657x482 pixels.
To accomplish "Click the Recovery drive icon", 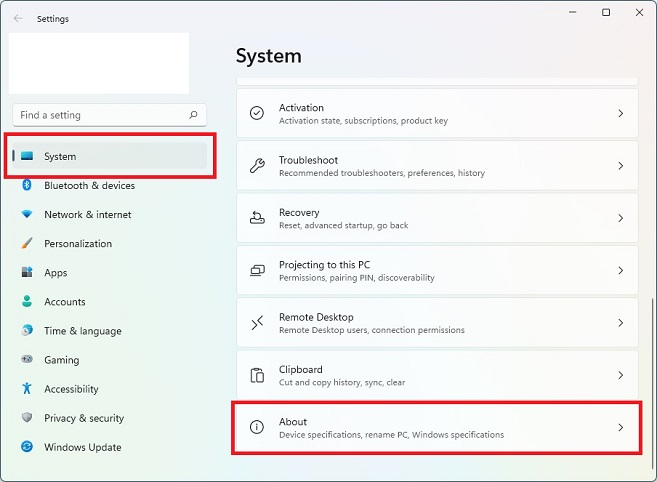I will [257, 218].
